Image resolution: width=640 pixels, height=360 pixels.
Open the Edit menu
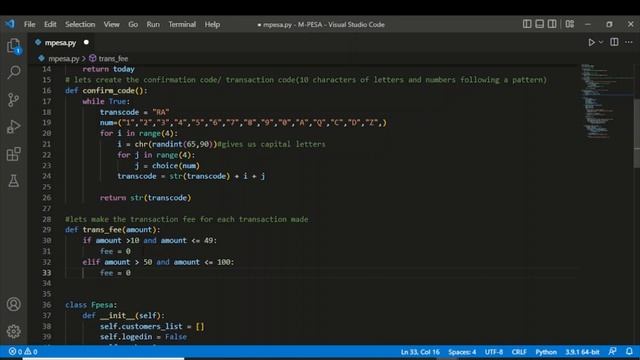[50, 24]
